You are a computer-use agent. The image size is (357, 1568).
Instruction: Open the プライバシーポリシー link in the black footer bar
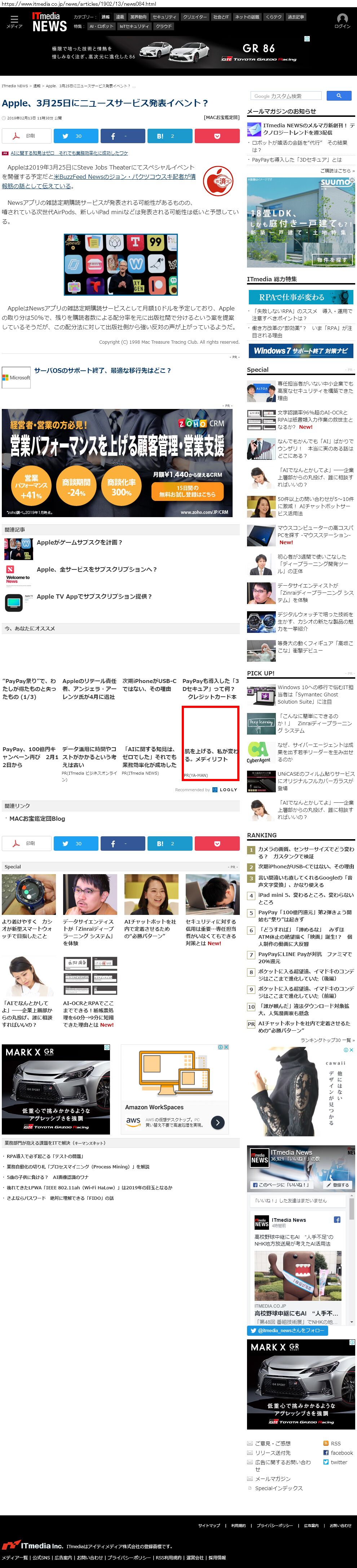pyautogui.click(x=275, y=1525)
